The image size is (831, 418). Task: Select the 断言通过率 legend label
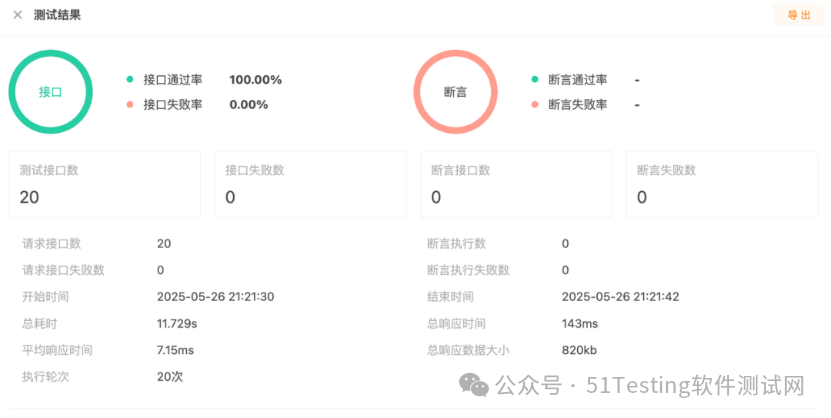click(578, 79)
